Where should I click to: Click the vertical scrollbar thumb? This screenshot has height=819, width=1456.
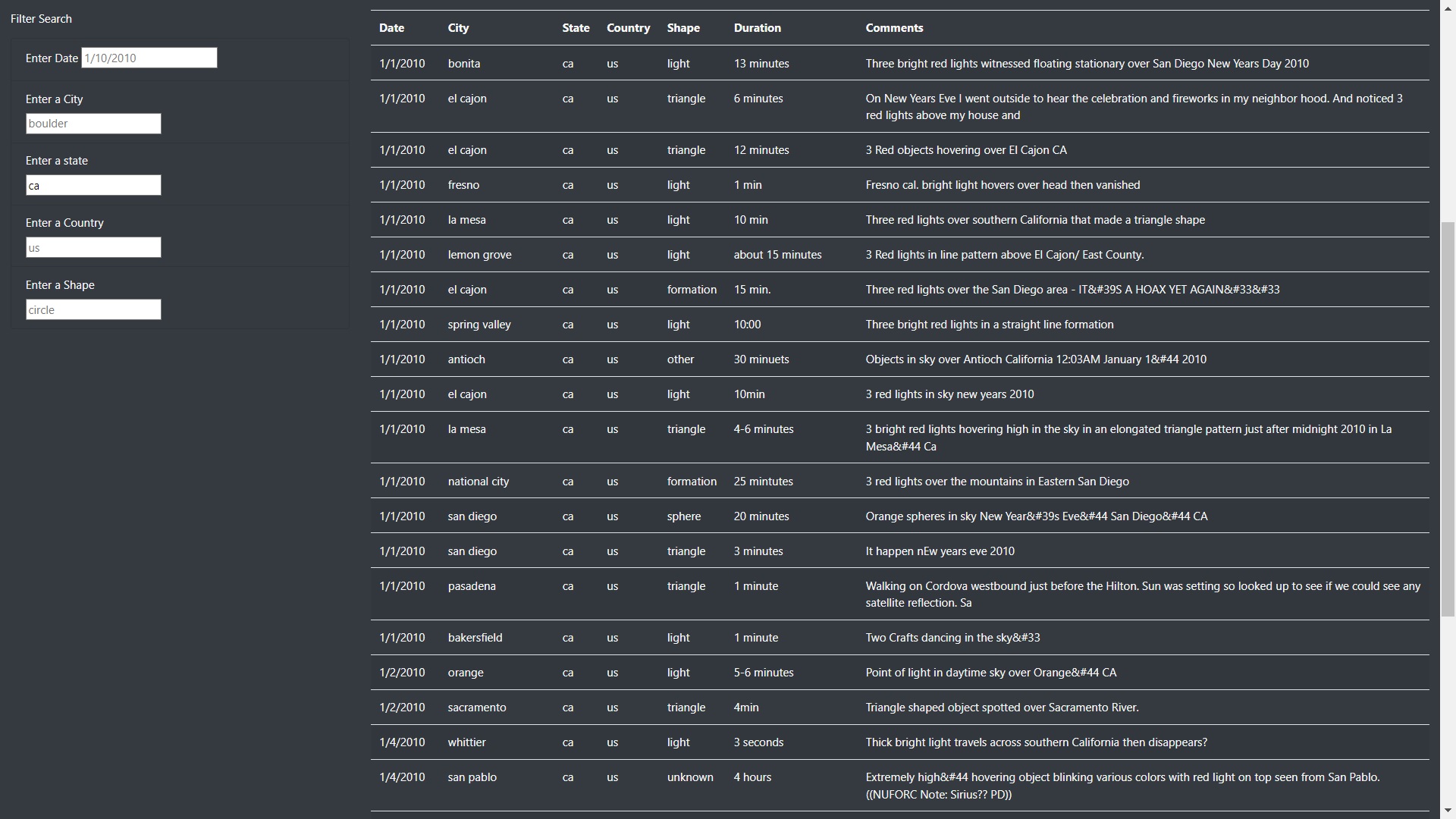coord(1448,409)
